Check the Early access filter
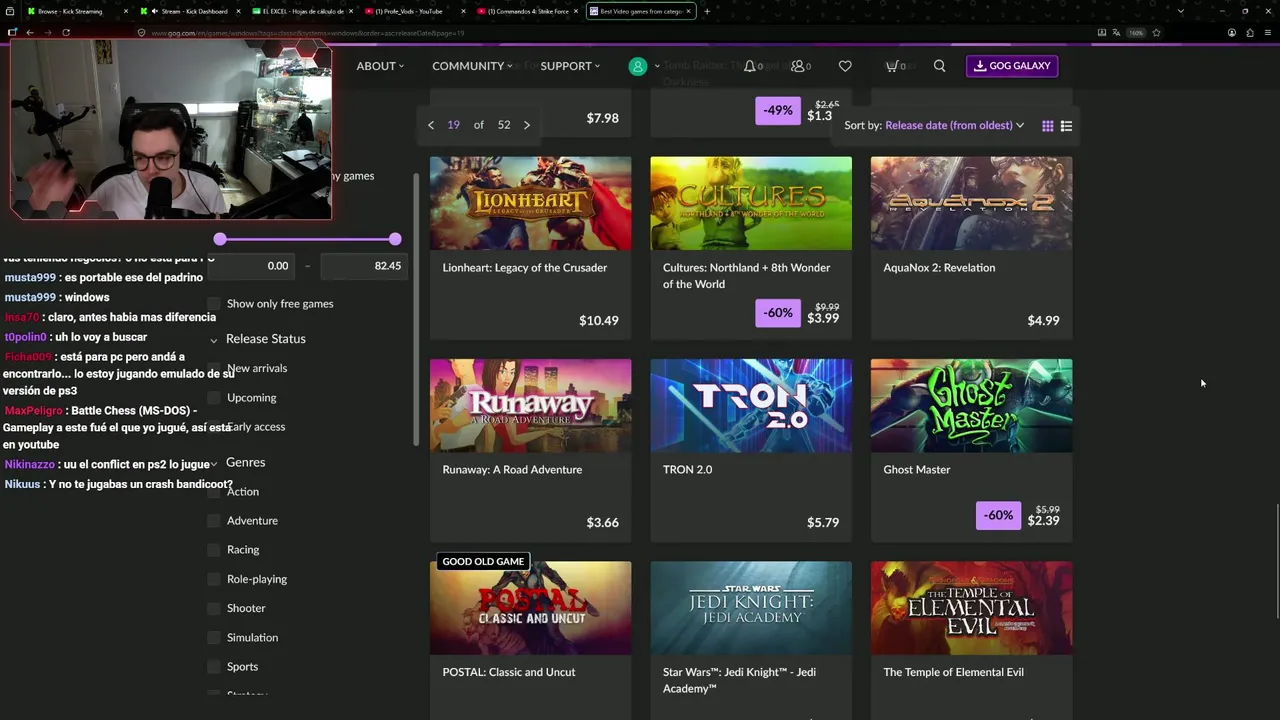Image resolution: width=1280 pixels, height=720 pixels. [213, 427]
